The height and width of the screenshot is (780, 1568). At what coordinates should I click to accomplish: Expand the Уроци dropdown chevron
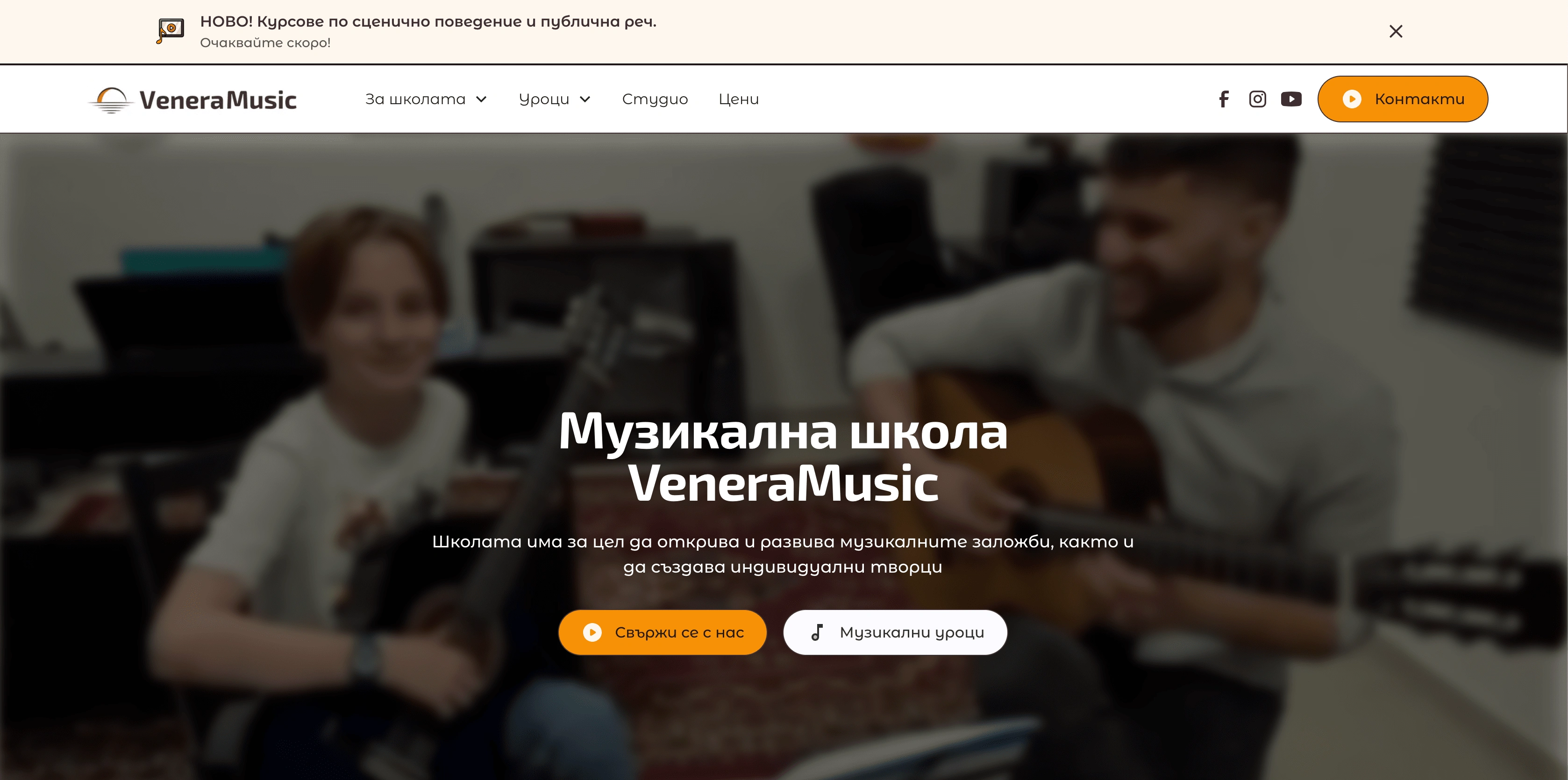[585, 99]
